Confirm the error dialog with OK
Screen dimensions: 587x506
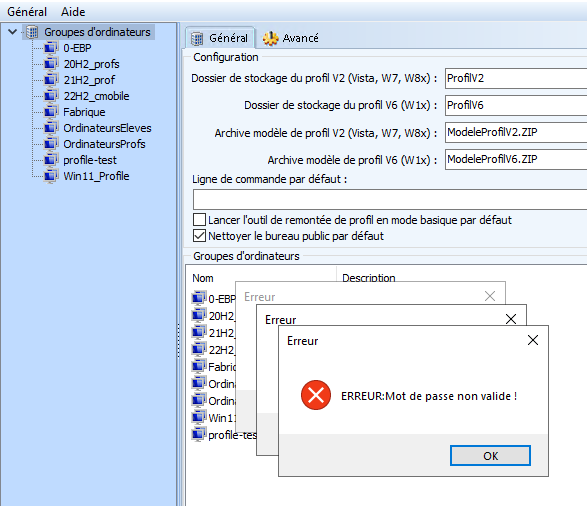click(490, 455)
